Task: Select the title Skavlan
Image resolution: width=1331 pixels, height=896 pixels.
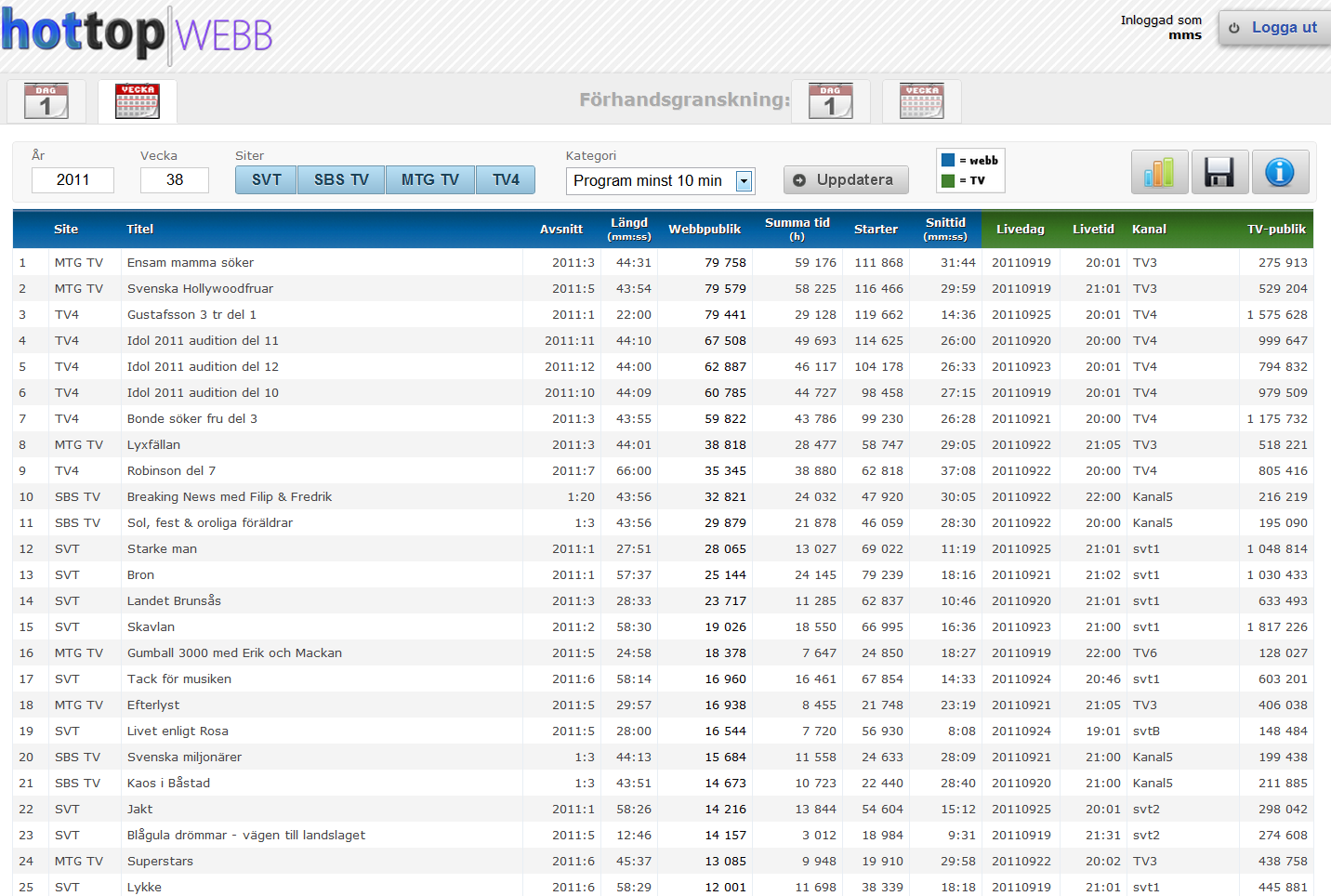Action: [151, 626]
